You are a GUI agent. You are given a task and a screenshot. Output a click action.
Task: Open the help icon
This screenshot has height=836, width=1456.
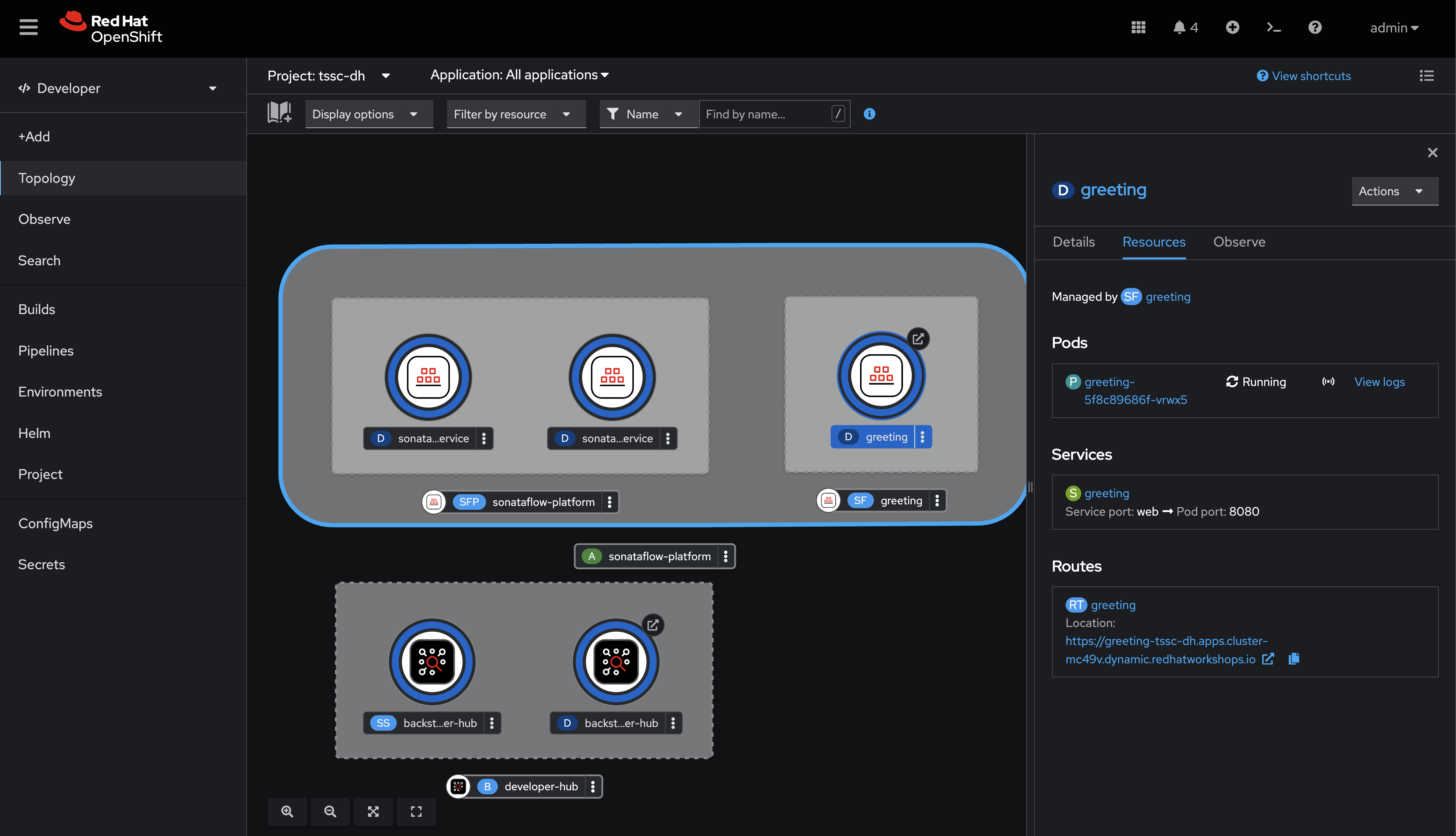click(1315, 27)
